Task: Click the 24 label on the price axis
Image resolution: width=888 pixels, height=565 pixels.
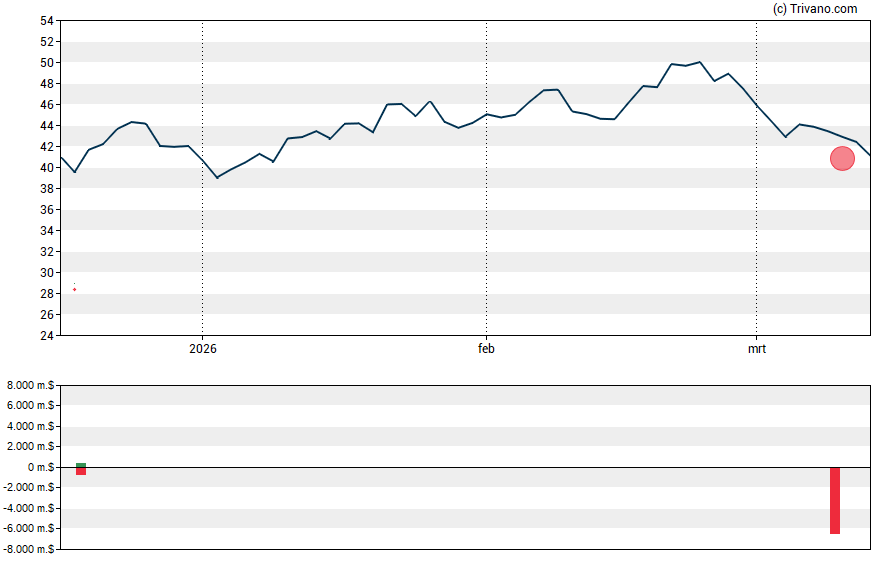Action: [x=47, y=336]
